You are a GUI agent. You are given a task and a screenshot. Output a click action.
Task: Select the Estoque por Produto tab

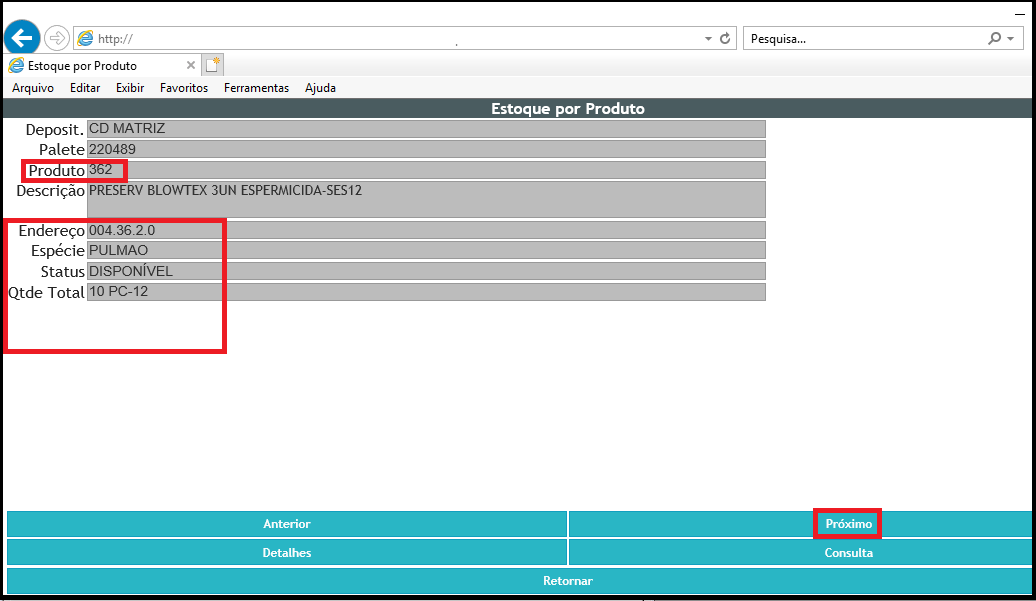coord(102,65)
